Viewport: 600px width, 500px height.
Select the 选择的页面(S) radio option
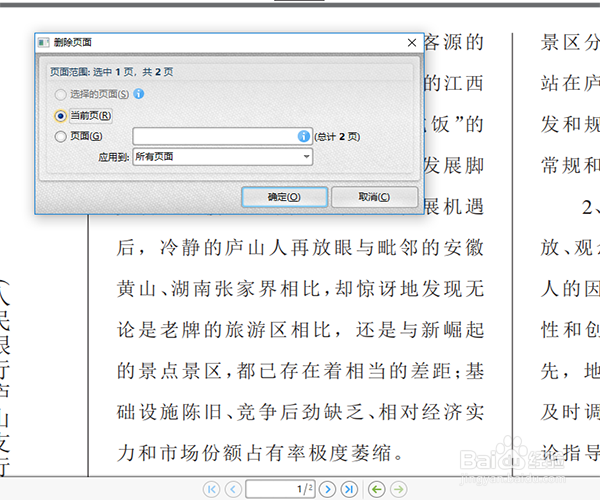pyautogui.click(x=60, y=94)
